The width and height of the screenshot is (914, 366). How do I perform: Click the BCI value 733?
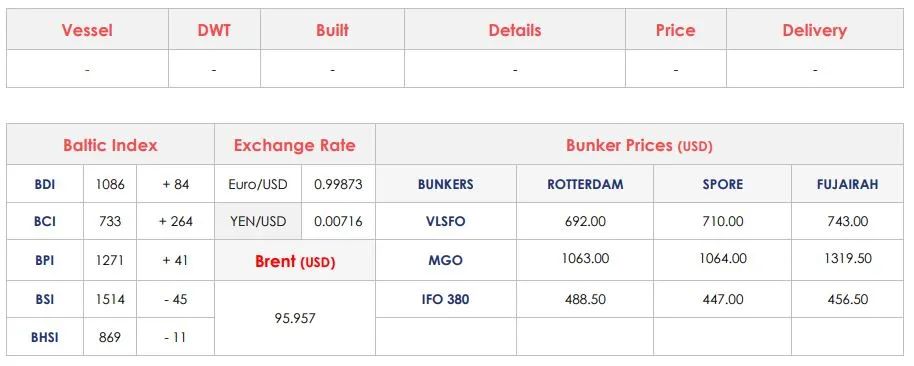tap(110, 221)
